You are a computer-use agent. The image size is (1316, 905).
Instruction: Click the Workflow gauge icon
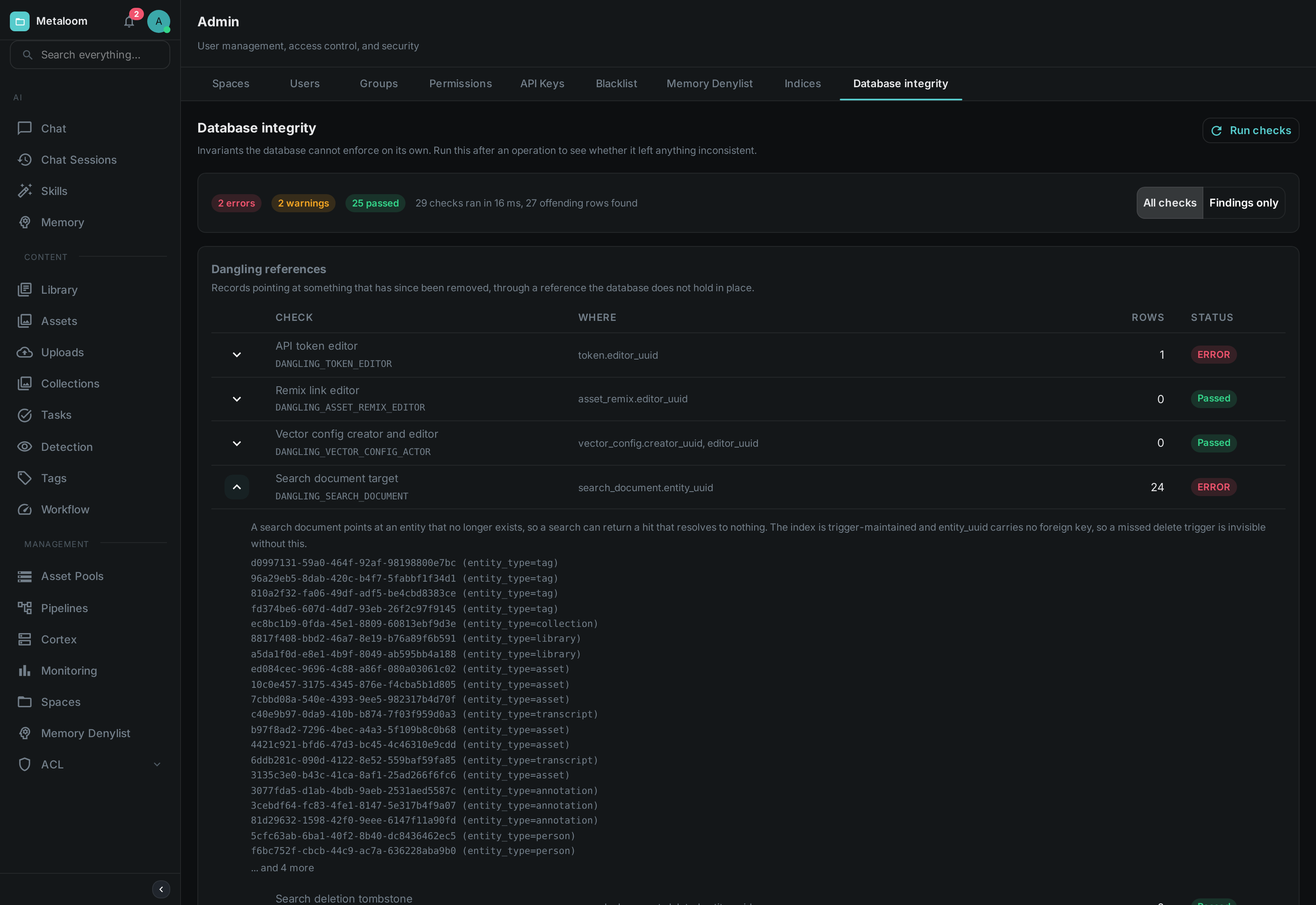(24, 509)
